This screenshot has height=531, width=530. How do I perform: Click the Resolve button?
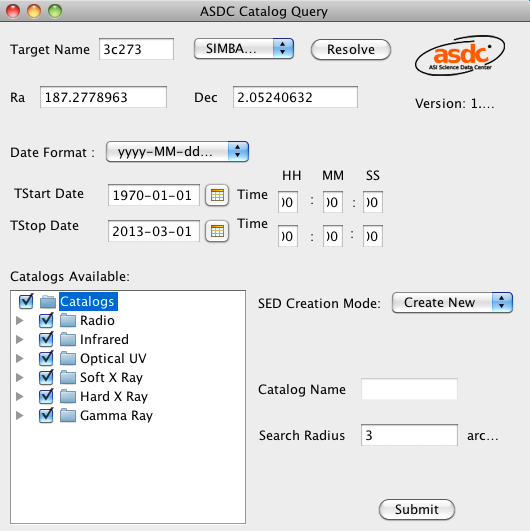pyautogui.click(x=351, y=49)
